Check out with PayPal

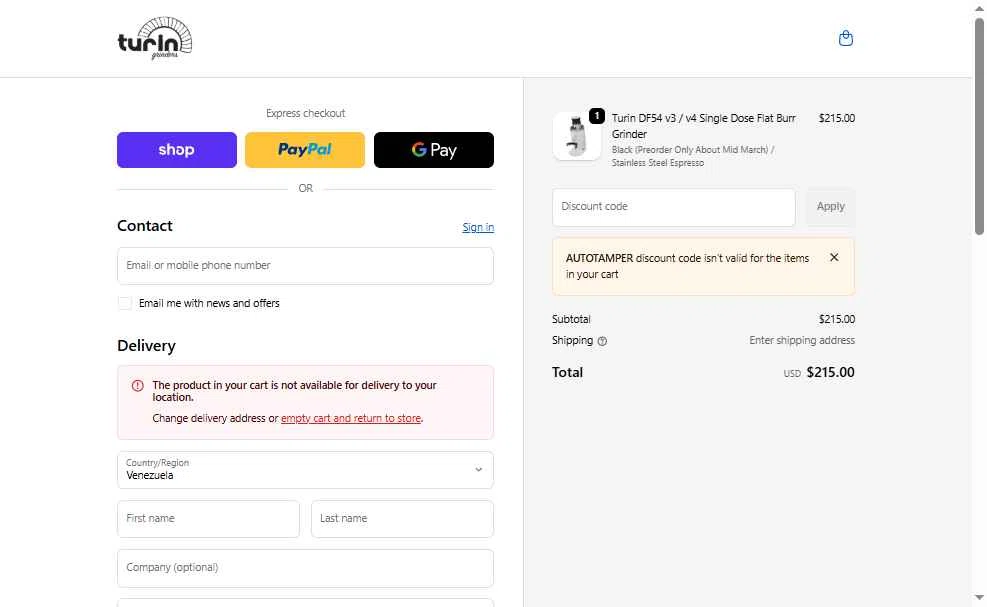point(305,150)
